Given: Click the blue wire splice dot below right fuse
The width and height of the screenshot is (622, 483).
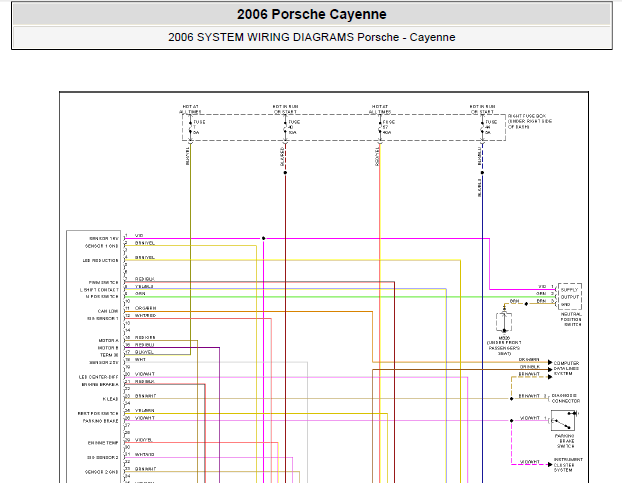Looking at the screenshot, I should 482,172.
